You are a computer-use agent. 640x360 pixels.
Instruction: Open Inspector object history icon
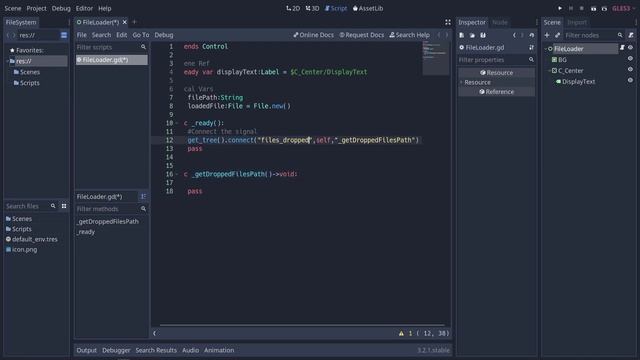click(x=531, y=36)
